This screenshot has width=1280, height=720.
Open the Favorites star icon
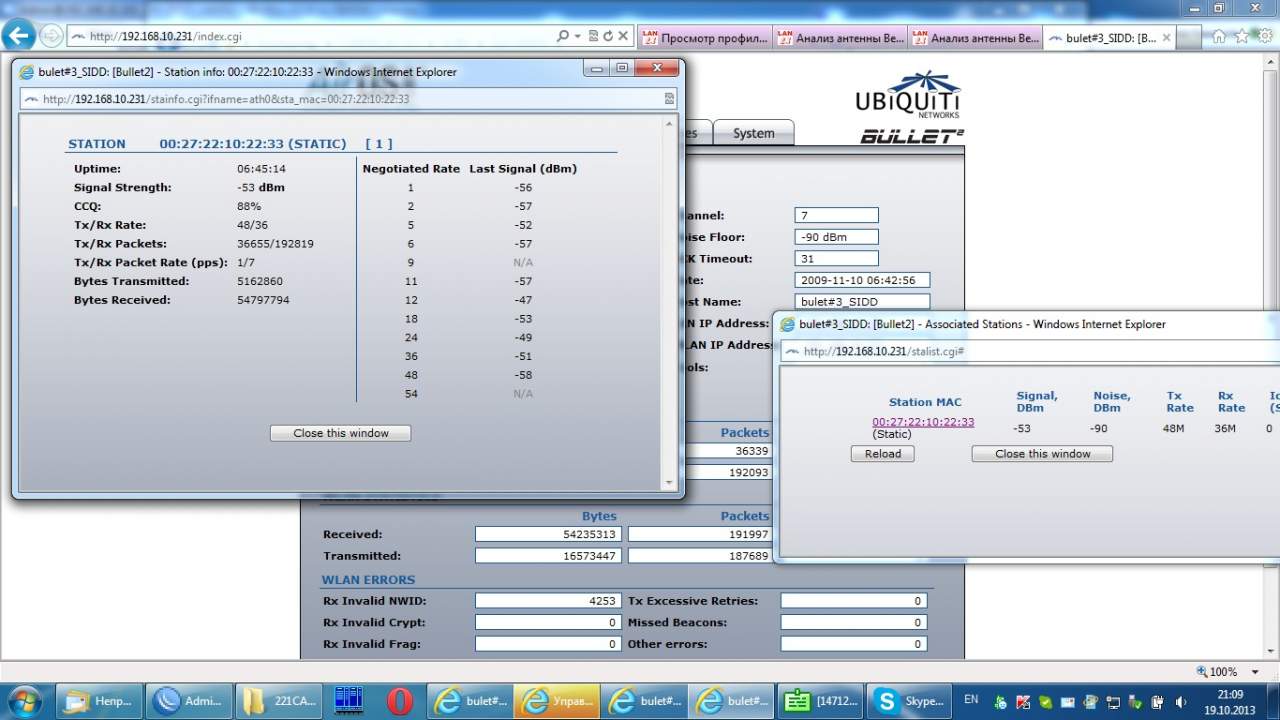1241,36
